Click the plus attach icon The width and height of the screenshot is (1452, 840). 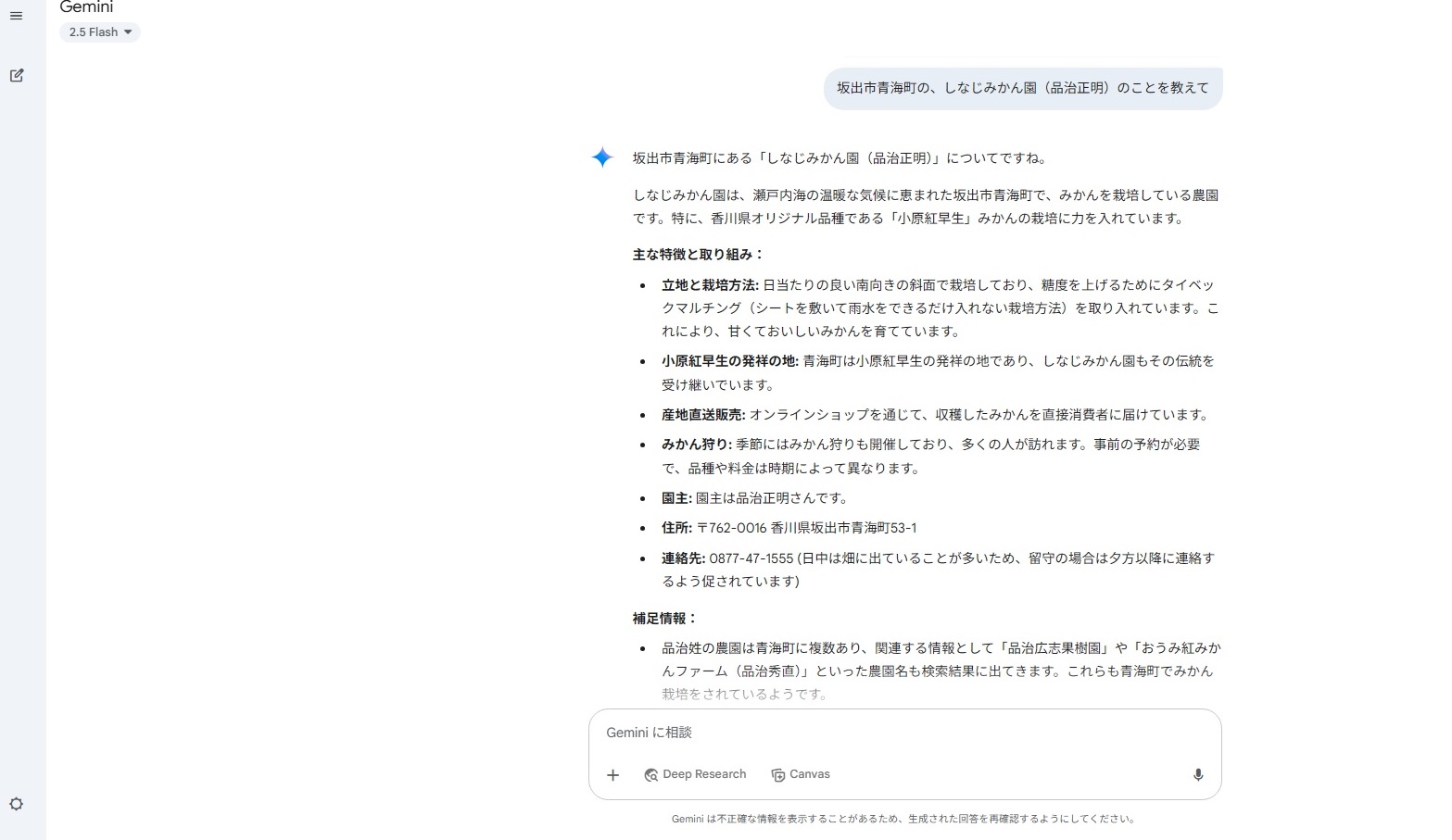(612, 774)
